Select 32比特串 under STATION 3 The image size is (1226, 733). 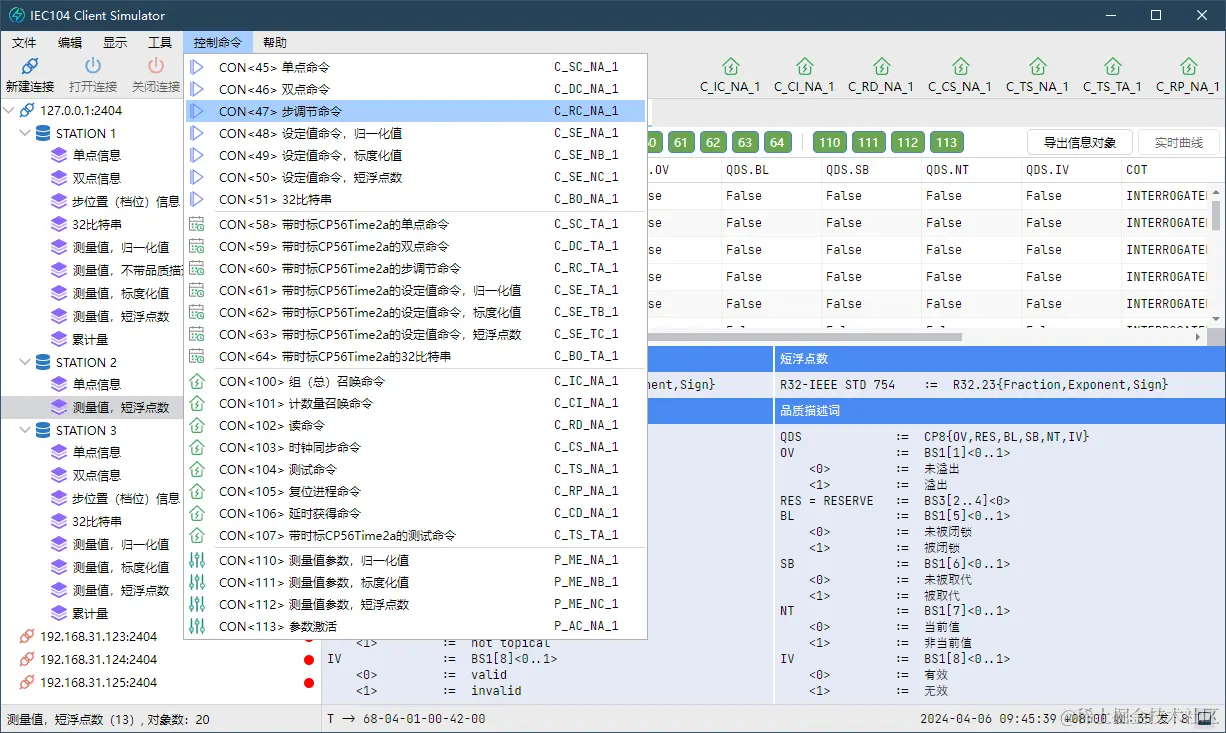tap(97, 521)
